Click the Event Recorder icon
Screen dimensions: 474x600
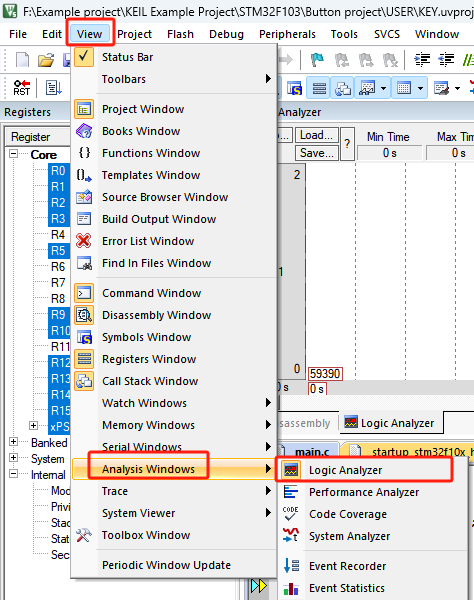pos(291,566)
